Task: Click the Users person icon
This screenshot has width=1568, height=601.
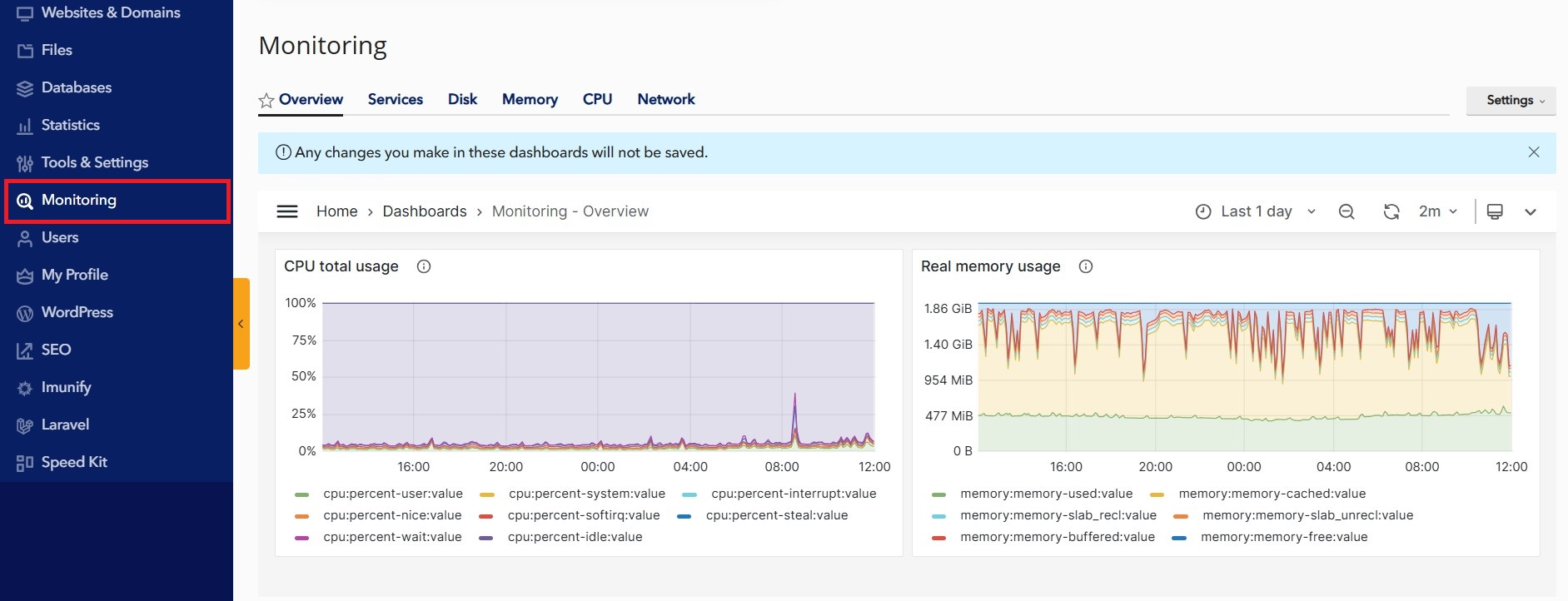Action: tap(25, 238)
